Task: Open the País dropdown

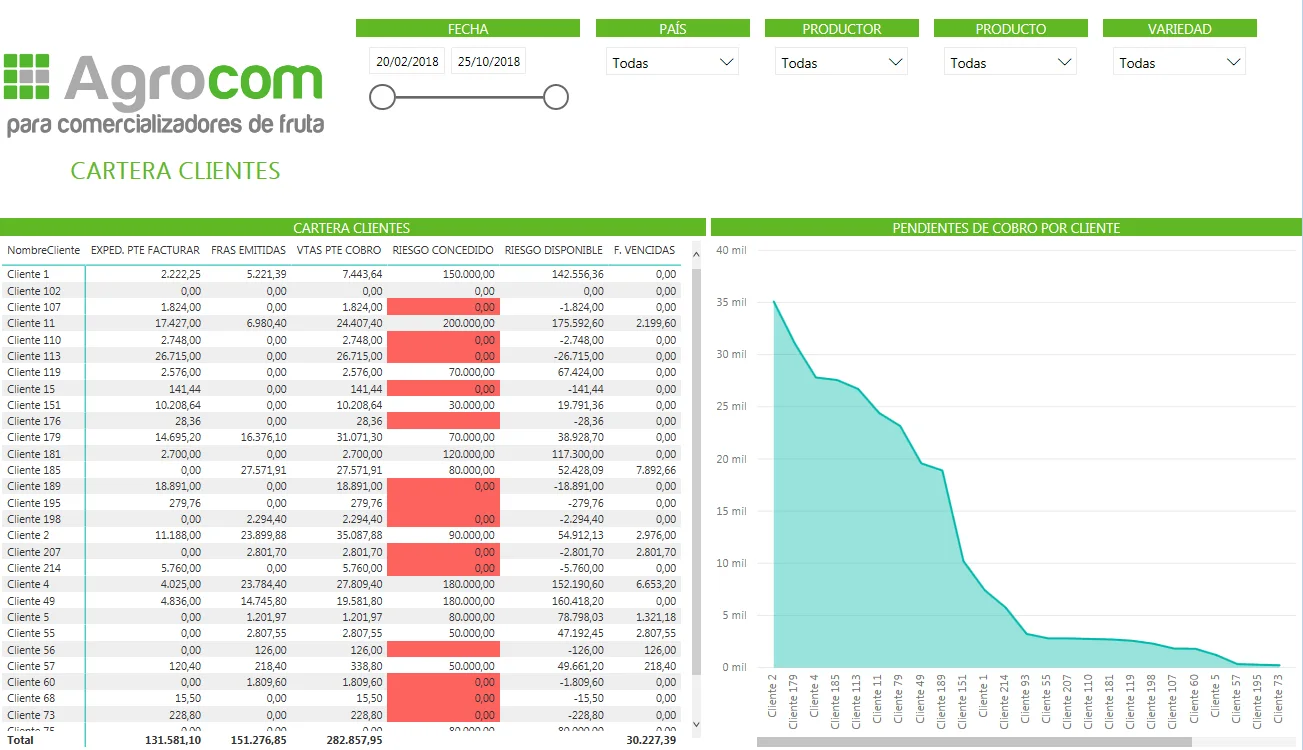Action: (672, 62)
